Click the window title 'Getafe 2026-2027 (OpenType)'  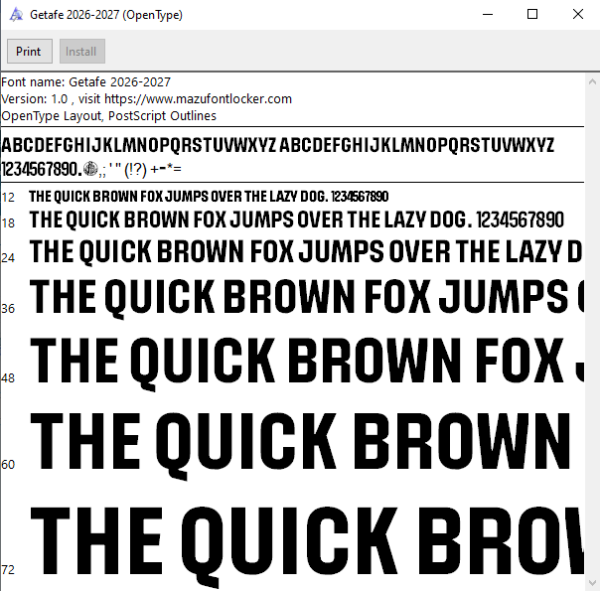pyautogui.click(x=106, y=15)
